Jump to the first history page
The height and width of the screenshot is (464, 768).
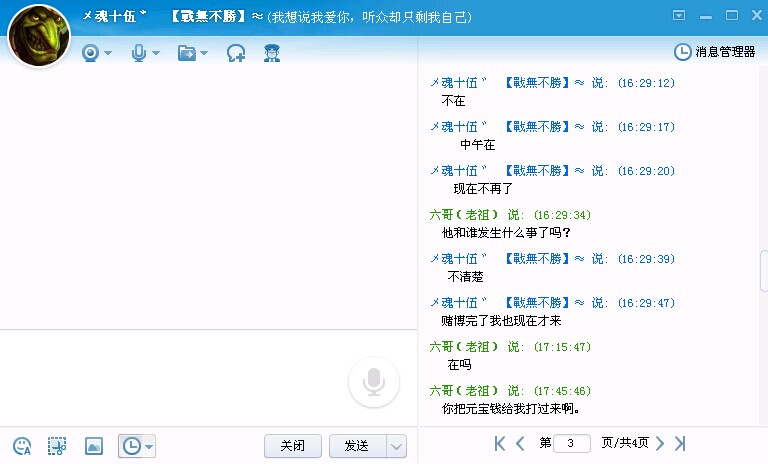pyautogui.click(x=499, y=443)
